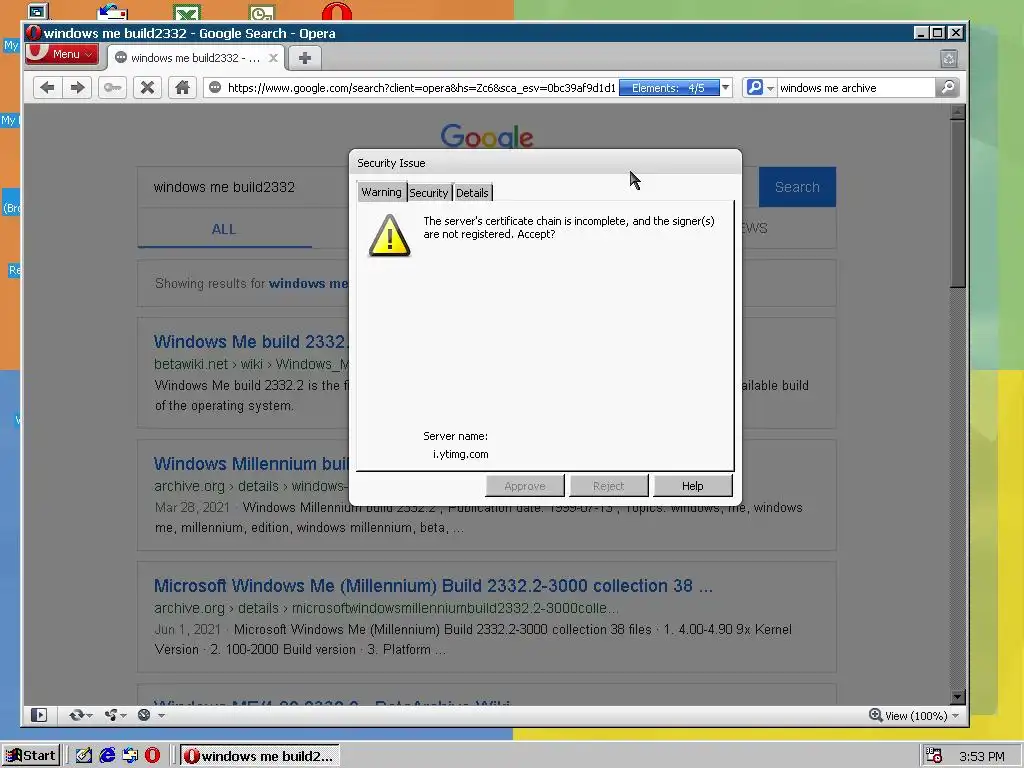Click the Reject button
This screenshot has height=768, width=1024.
(x=609, y=486)
